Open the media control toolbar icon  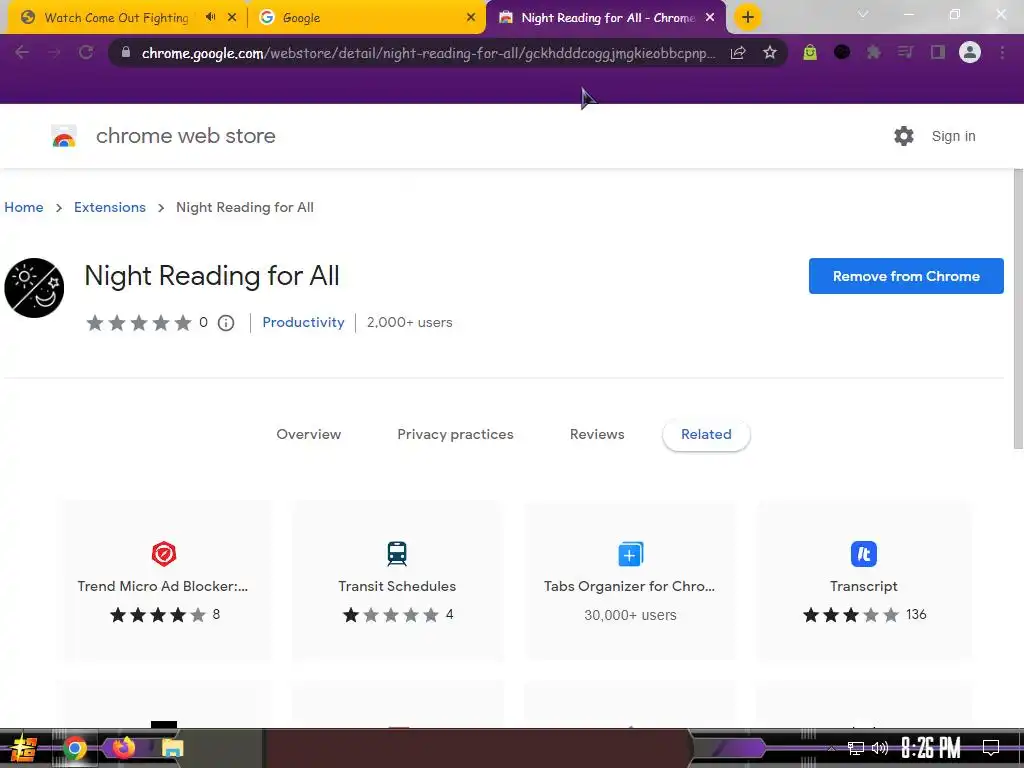click(x=905, y=52)
